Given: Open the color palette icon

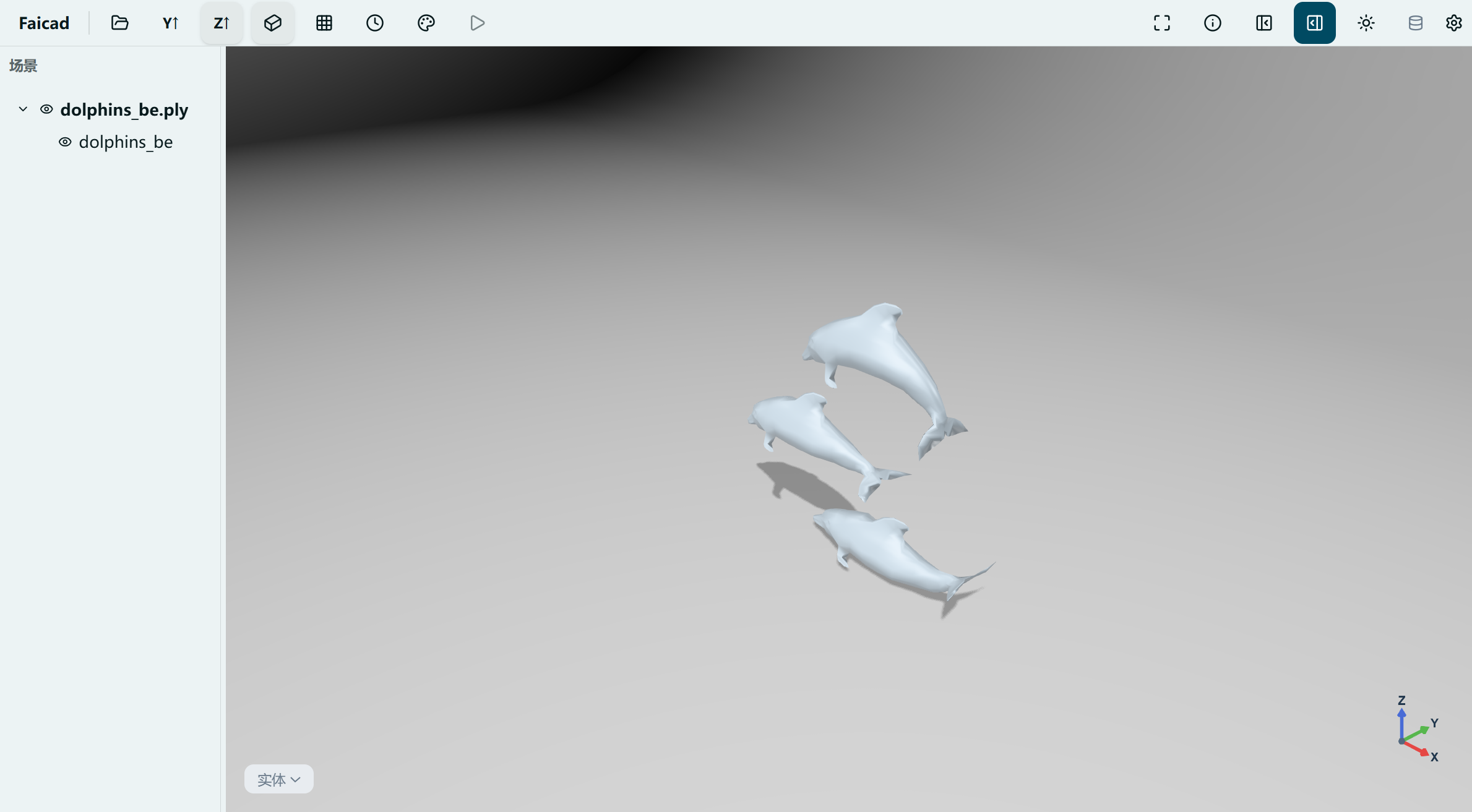Looking at the screenshot, I should pyautogui.click(x=426, y=23).
